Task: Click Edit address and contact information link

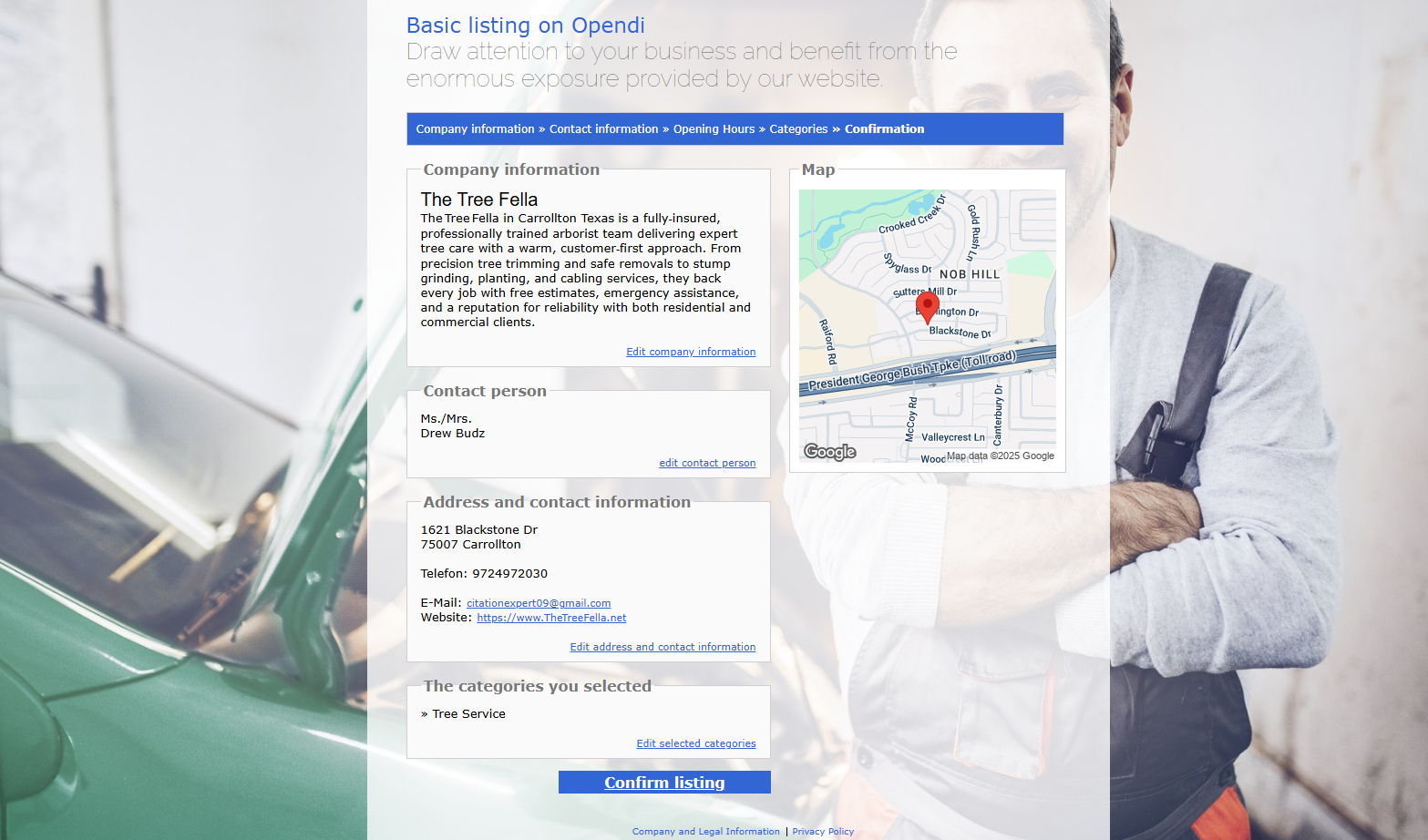Action: pos(663,647)
